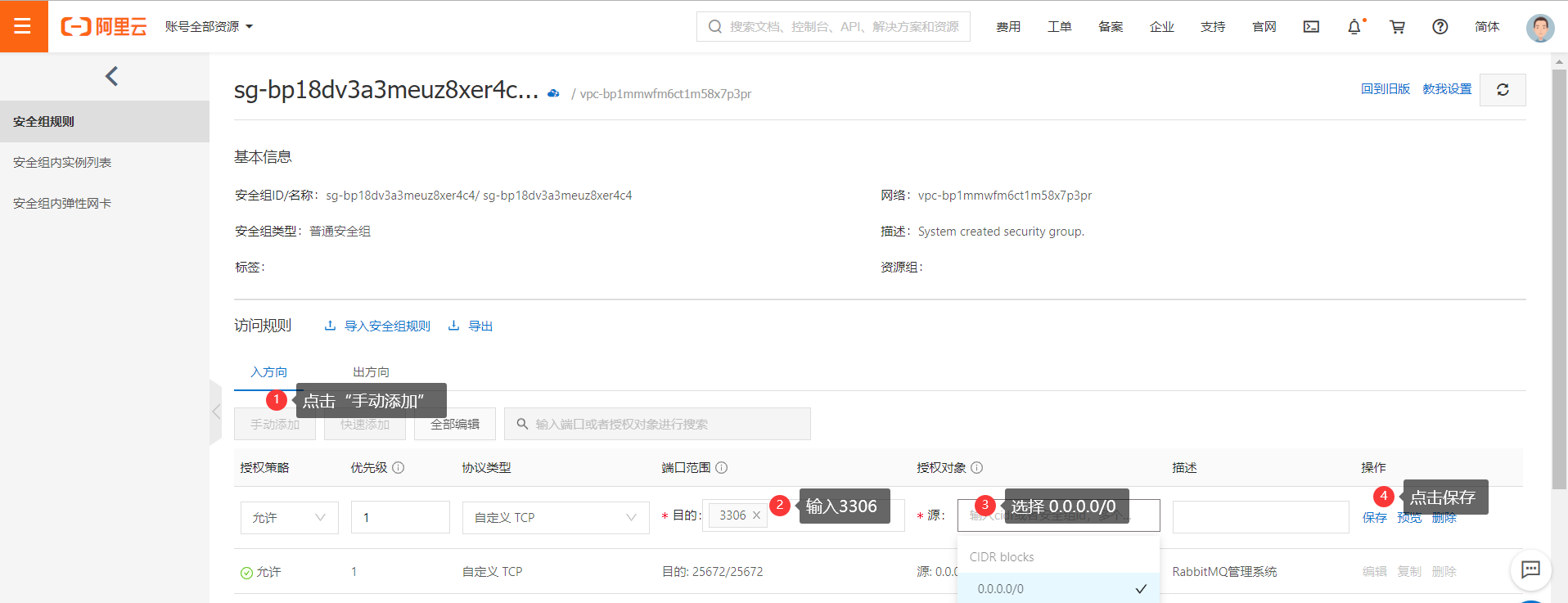
Task: Open notifications bell icon
Action: pos(1354,27)
